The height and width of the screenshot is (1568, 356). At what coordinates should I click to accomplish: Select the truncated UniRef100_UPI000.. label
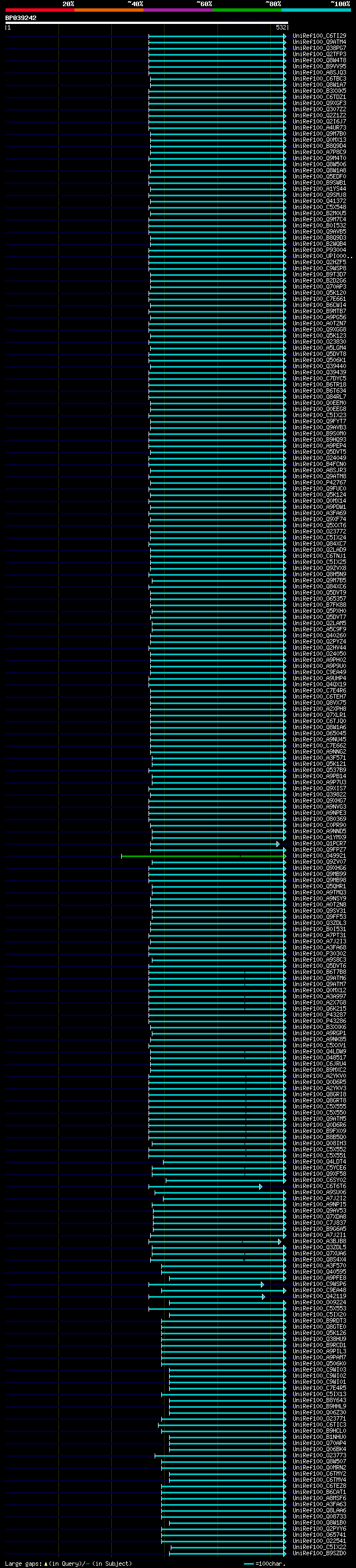click(x=322, y=256)
